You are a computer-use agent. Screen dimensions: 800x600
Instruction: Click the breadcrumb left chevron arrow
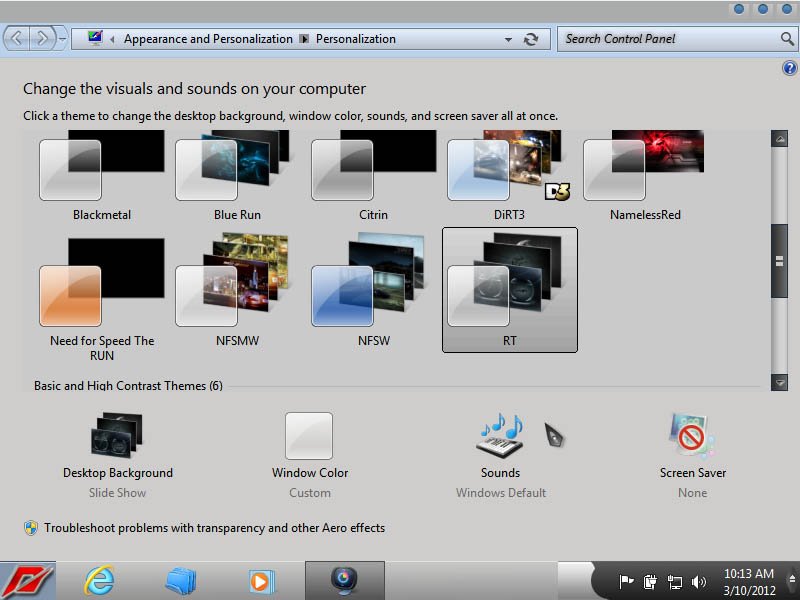tap(112, 39)
